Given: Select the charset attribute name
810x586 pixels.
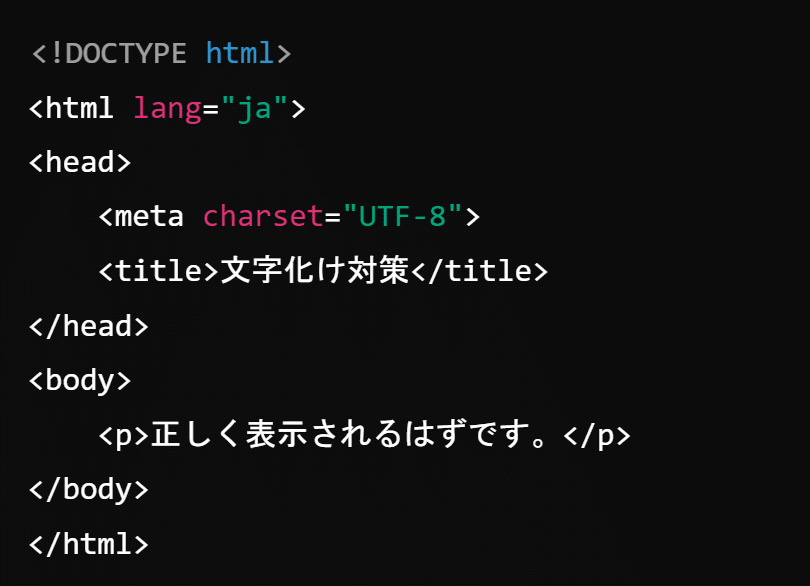Looking at the screenshot, I should [263, 216].
